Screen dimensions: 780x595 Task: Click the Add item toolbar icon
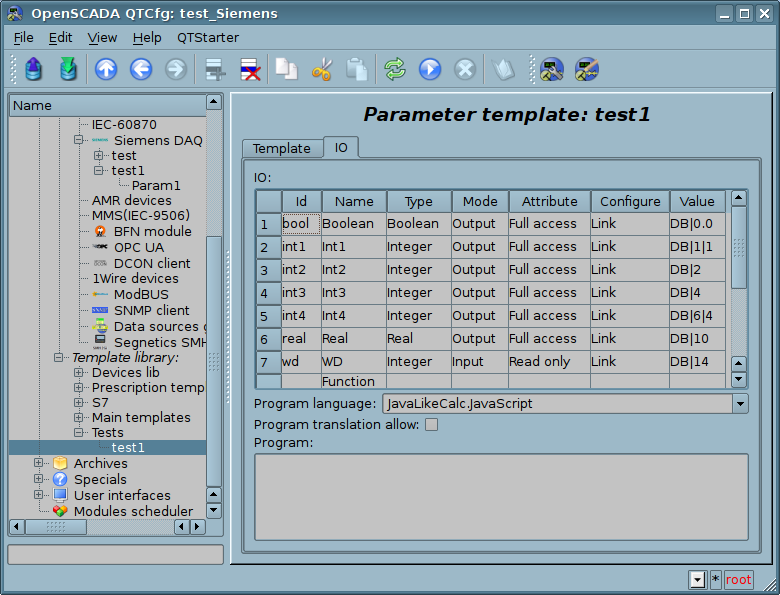pyautogui.click(x=213, y=69)
